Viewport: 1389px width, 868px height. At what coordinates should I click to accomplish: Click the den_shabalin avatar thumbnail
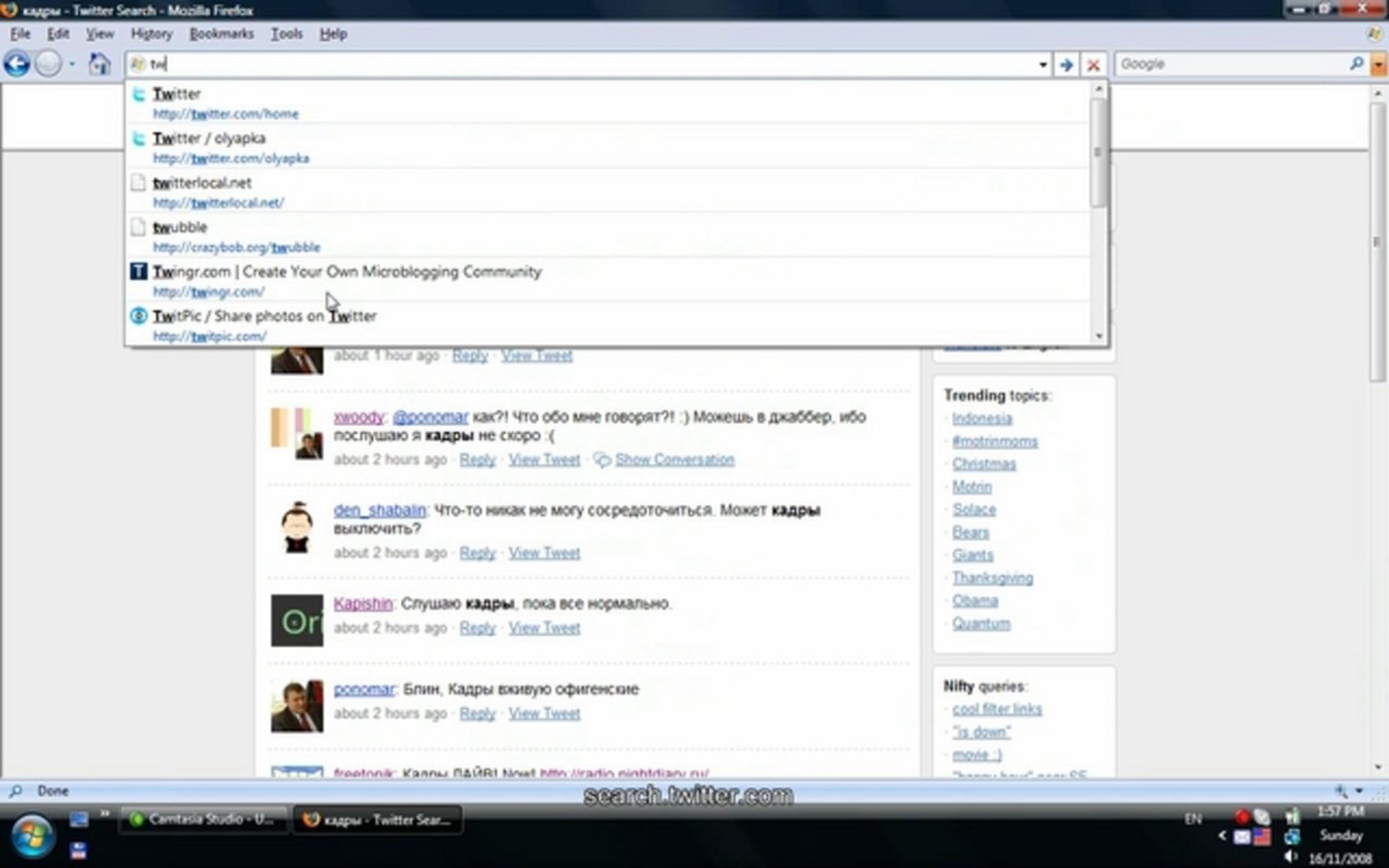(x=297, y=527)
